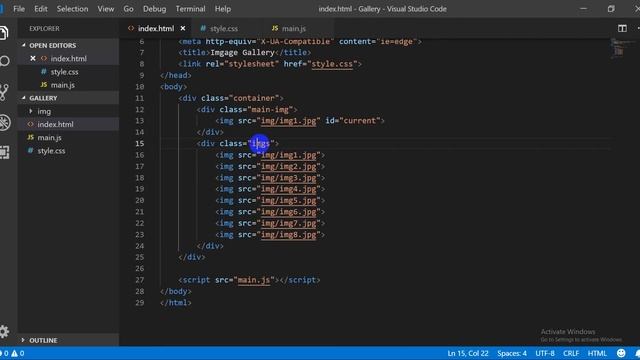Click the errors and warnings indicator
The height and width of the screenshot is (360, 640).
point(12,353)
